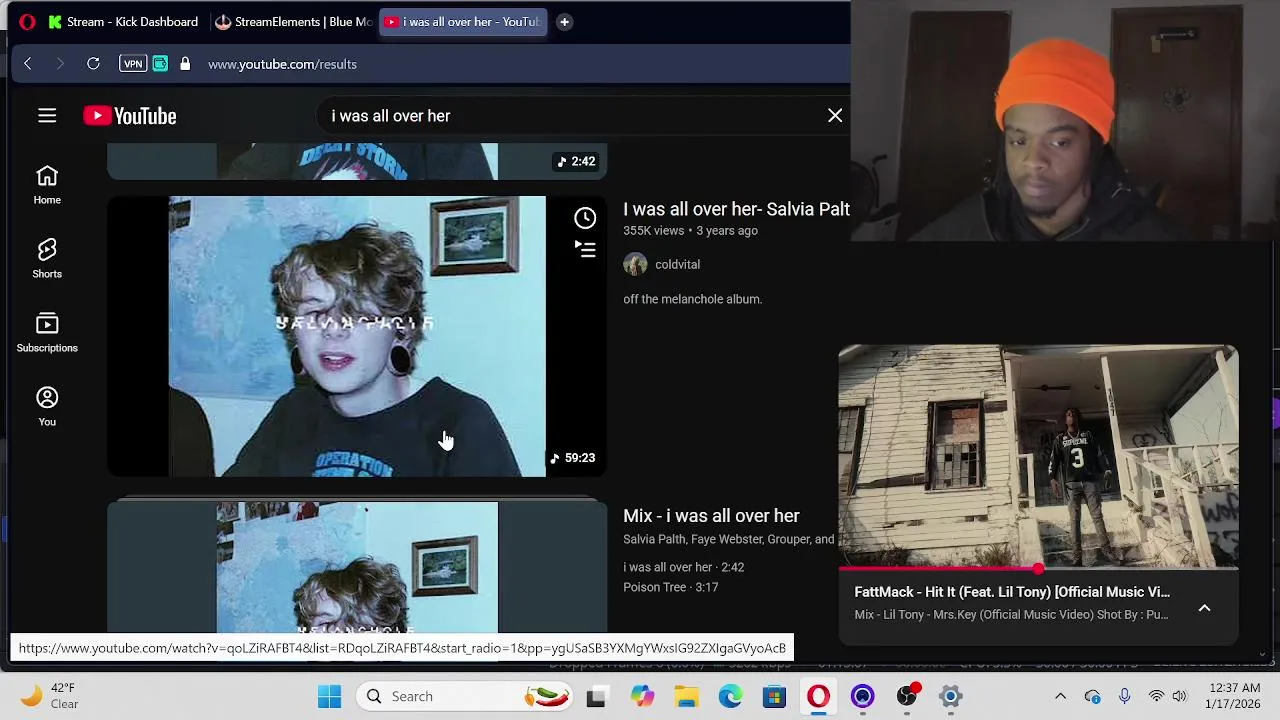Reload the page
The image size is (1280, 720).
pyautogui.click(x=93, y=64)
